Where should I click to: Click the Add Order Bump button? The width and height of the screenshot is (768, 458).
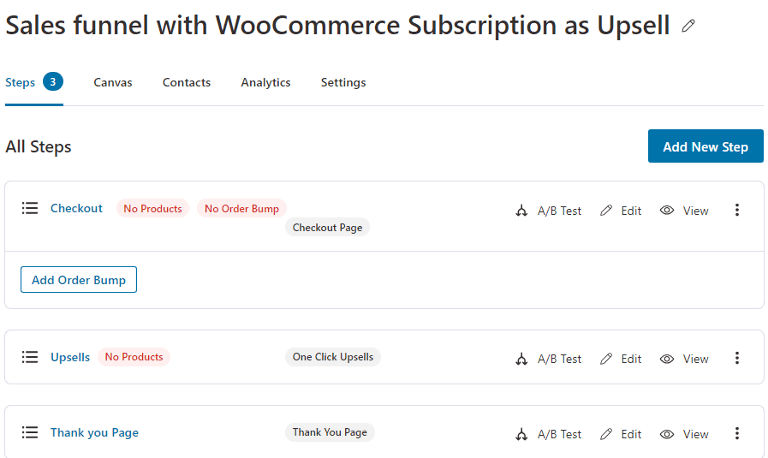tap(78, 280)
